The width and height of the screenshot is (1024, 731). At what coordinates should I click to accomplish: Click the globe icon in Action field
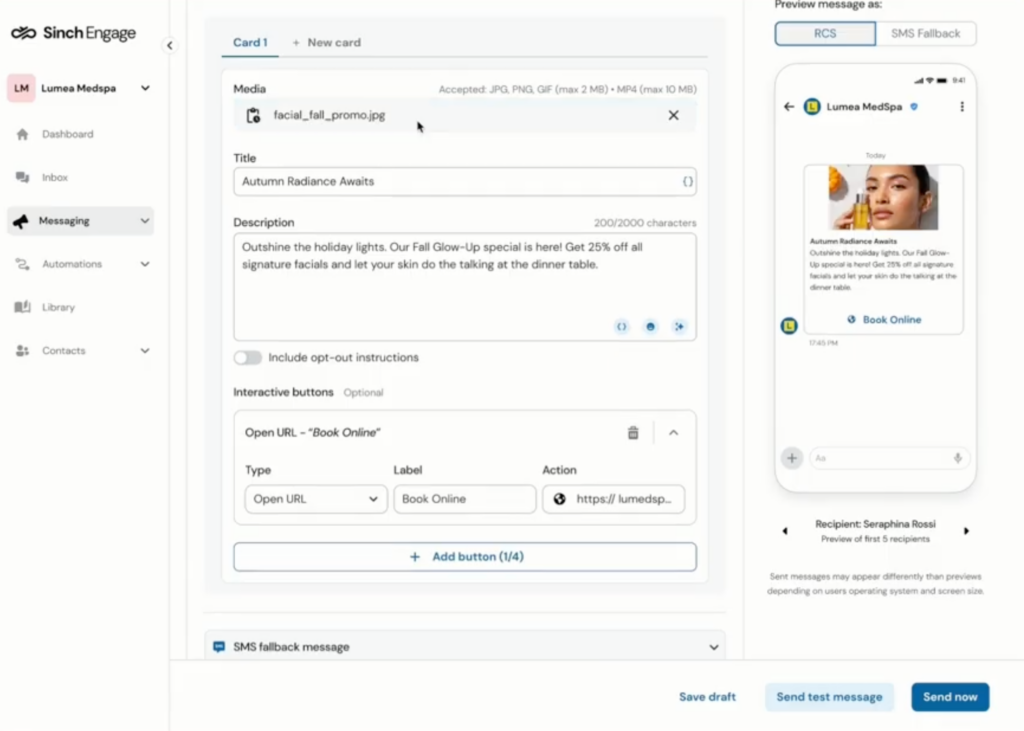pos(560,499)
